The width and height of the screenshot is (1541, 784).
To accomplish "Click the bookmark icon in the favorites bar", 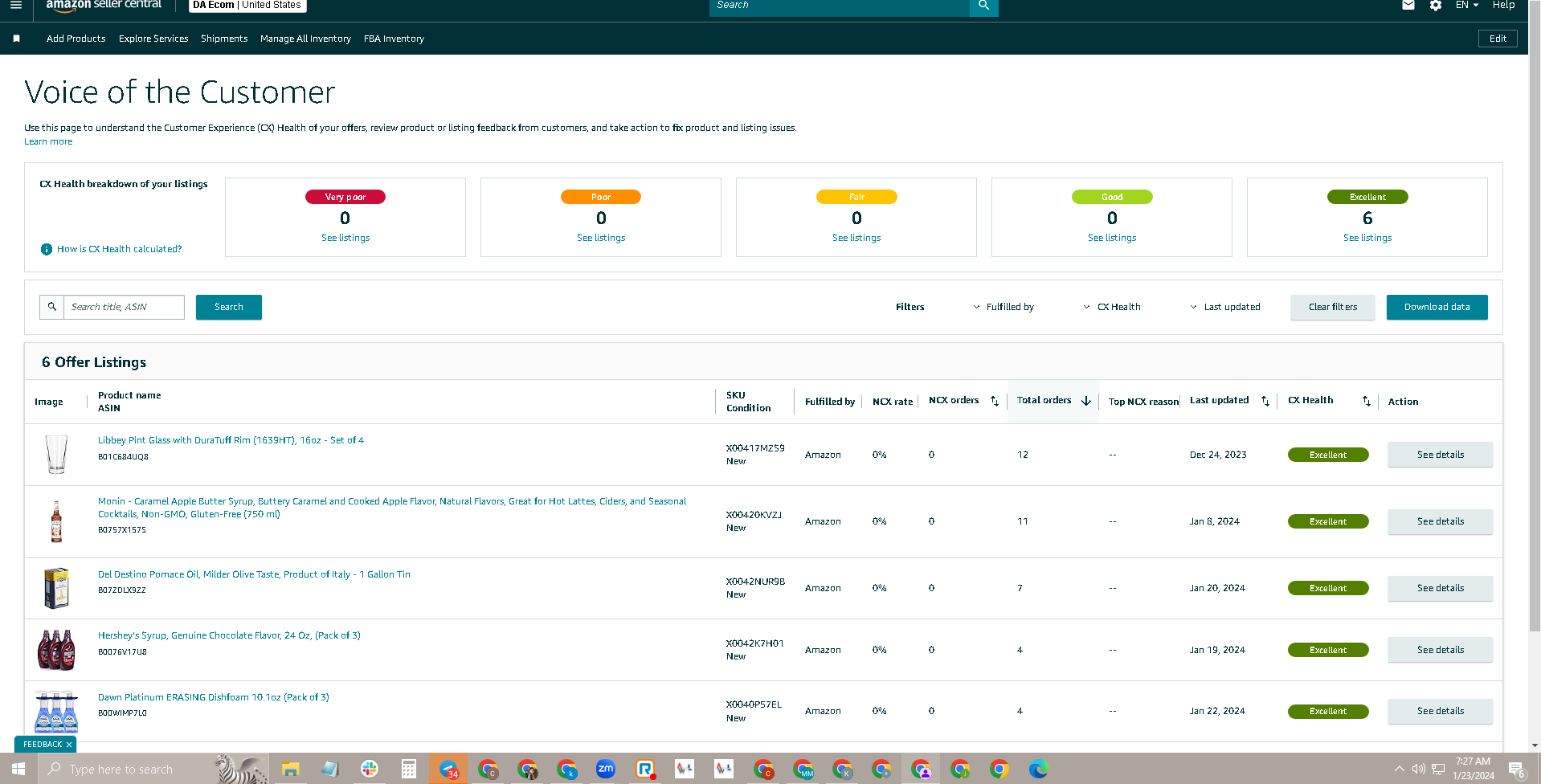I will coord(16,39).
